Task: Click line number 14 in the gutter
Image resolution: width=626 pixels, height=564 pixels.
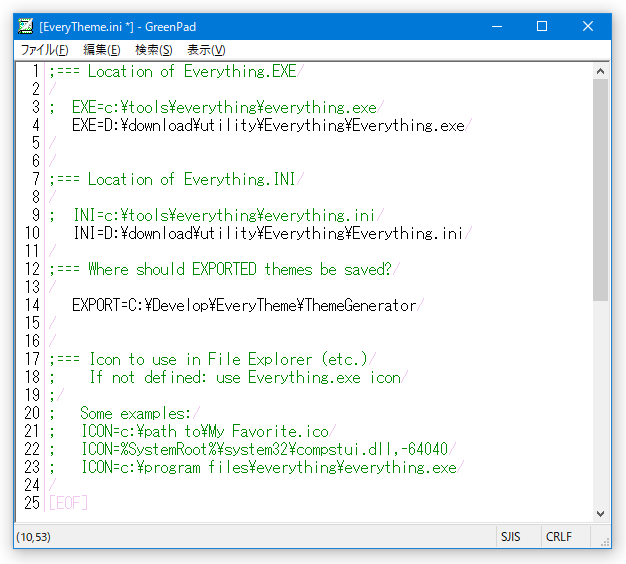Action: (32, 305)
